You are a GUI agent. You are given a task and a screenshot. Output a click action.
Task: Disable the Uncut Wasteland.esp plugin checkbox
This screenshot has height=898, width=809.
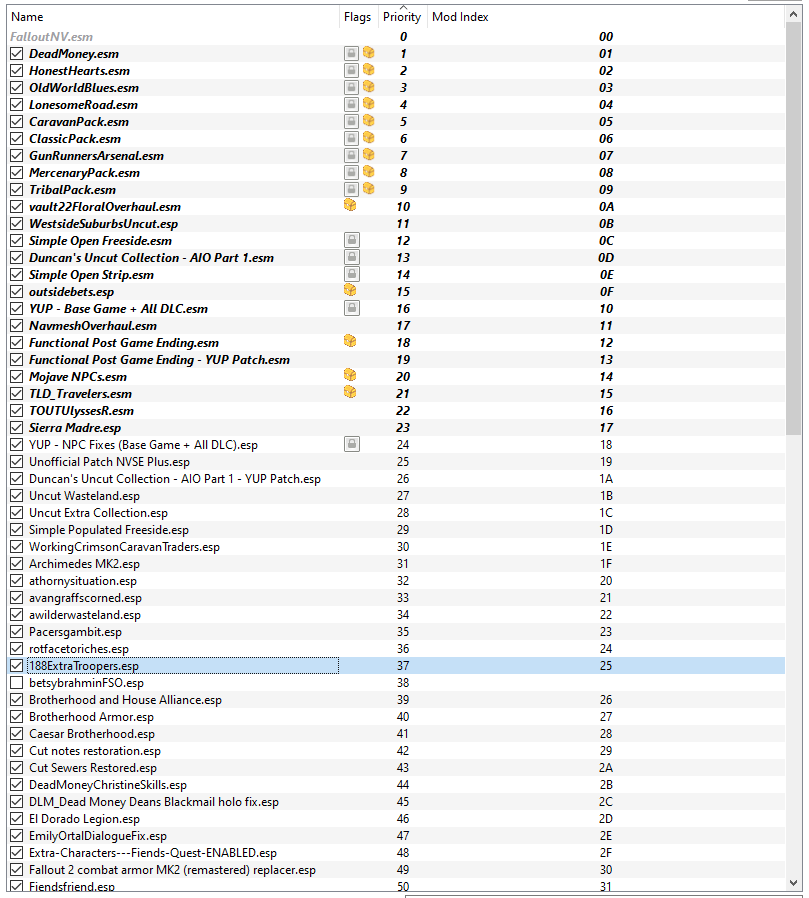[x=17, y=496]
